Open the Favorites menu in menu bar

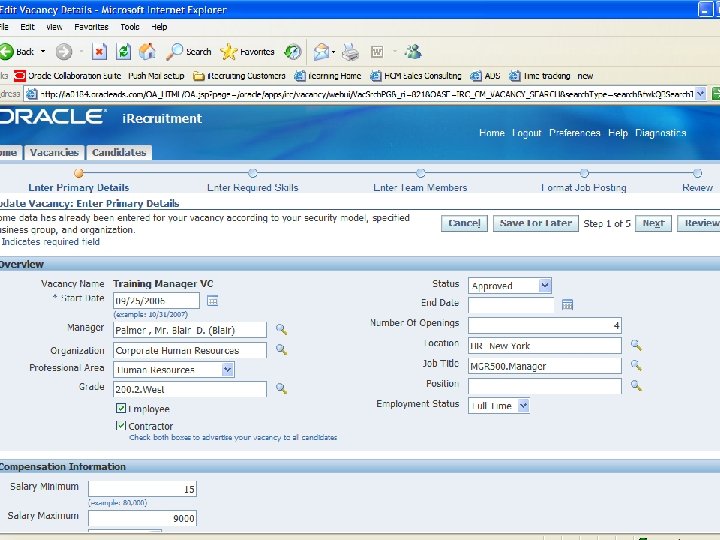tap(91, 27)
